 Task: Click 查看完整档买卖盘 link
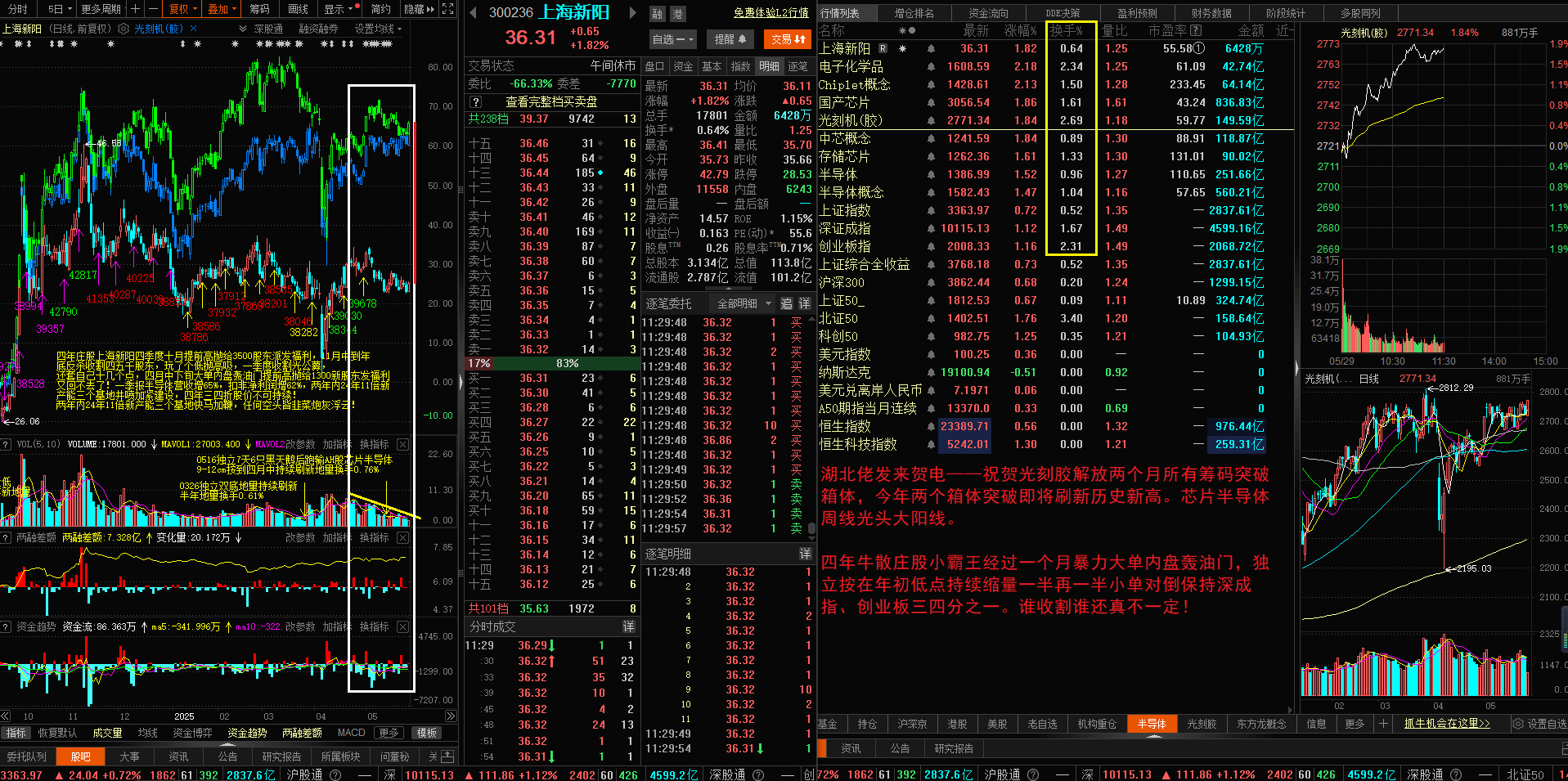click(x=551, y=102)
